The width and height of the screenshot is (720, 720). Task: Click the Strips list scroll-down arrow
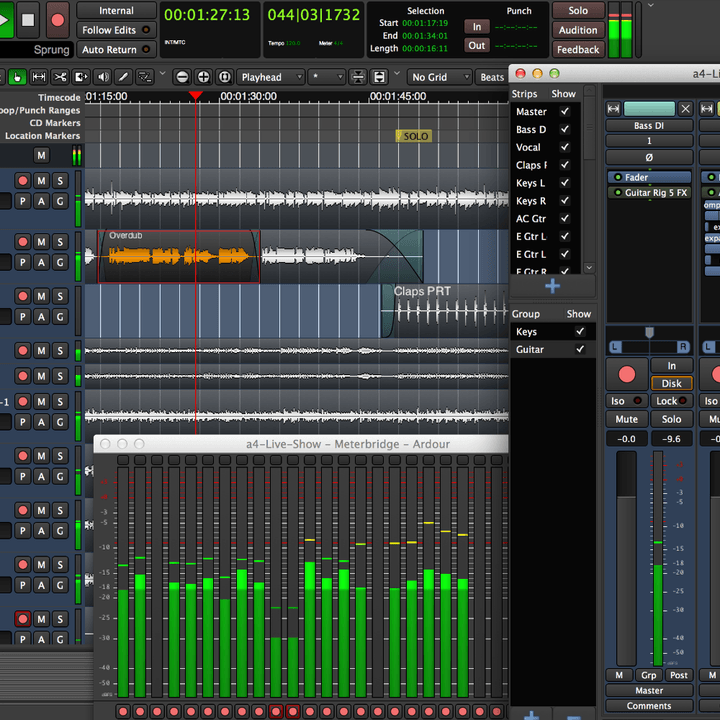coord(589,267)
